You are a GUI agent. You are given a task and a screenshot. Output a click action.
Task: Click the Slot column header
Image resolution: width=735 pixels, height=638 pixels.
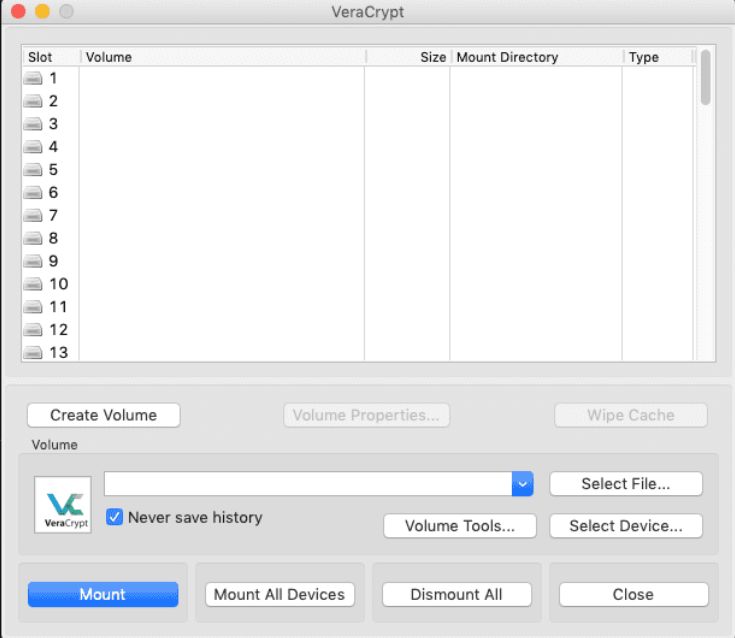point(52,57)
